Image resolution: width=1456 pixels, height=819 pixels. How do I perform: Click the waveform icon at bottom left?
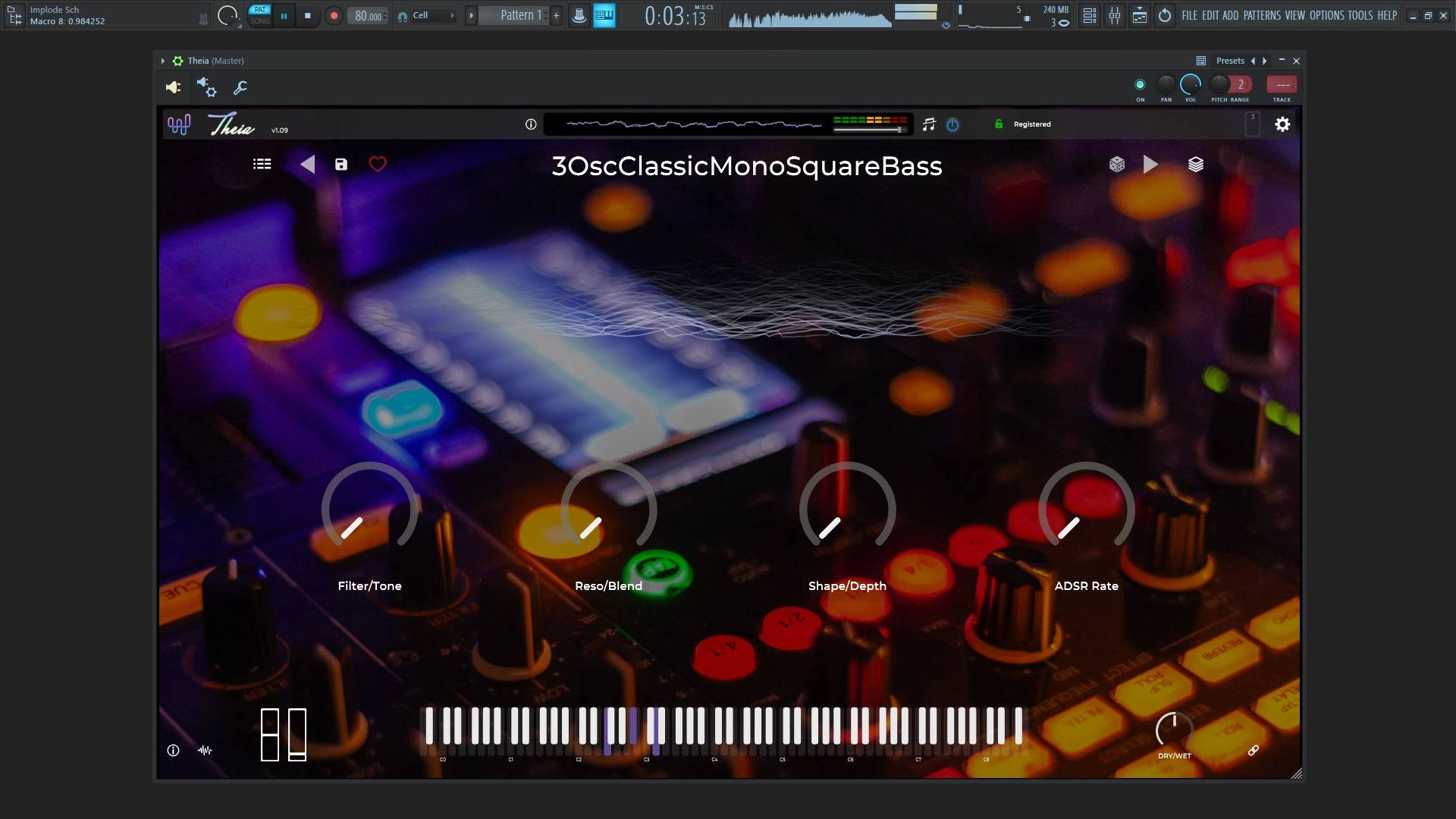(x=205, y=750)
